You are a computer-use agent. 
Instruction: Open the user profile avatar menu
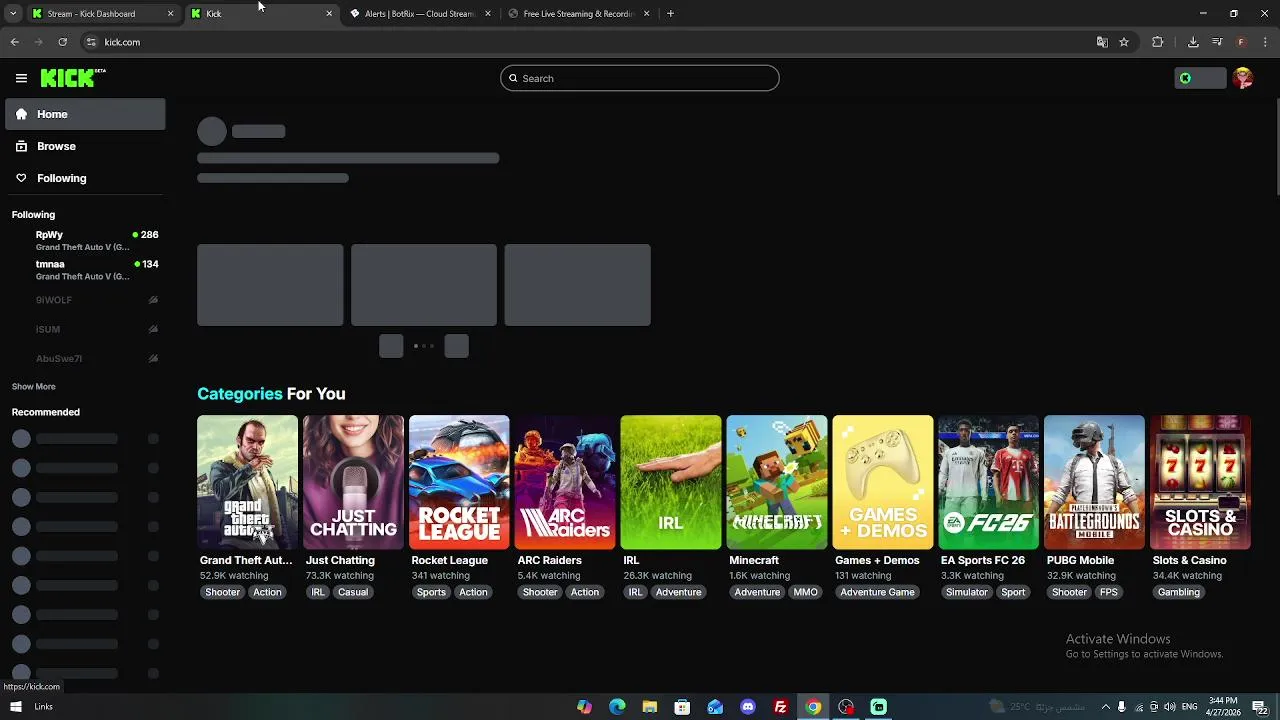click(x=1243, y=78)
